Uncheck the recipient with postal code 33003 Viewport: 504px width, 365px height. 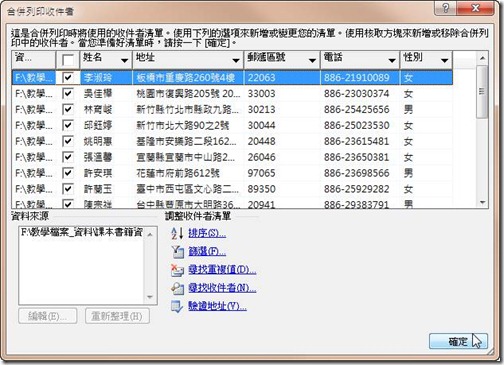click(x=68, y=94)
